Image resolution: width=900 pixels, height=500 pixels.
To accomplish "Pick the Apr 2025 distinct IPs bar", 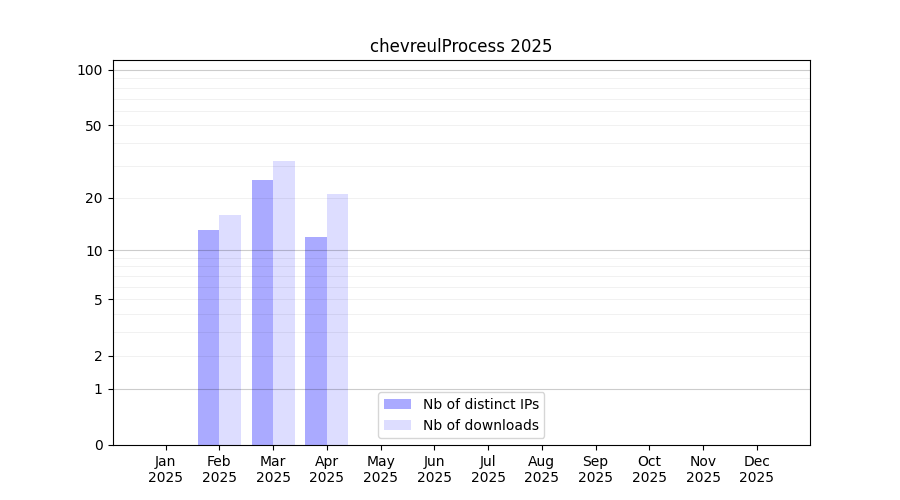I will (x=316, y=341).
